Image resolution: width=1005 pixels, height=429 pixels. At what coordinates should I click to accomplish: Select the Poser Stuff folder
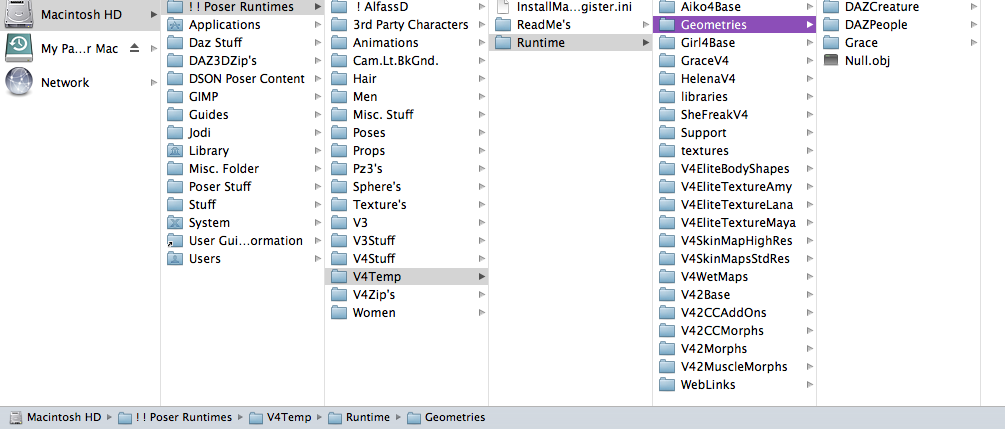(x=243, y=187)
